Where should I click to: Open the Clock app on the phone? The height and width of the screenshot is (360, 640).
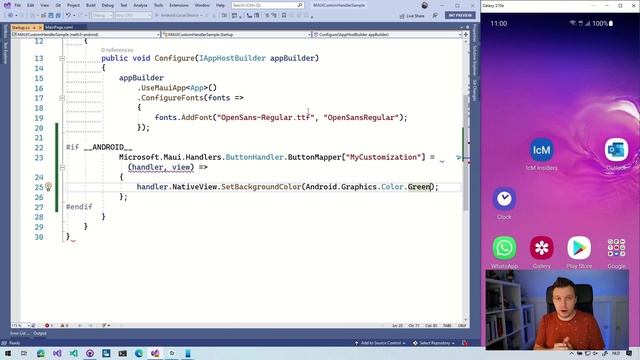tap(504, 204)
